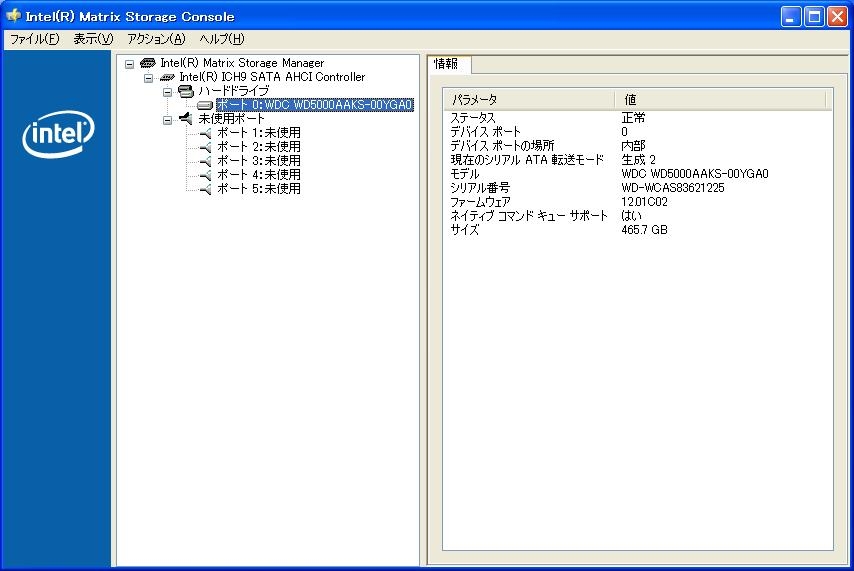Click the シリアル番号 parameter row
The width and height of the screenshot is (854, 571).
[x=480, y=188]
